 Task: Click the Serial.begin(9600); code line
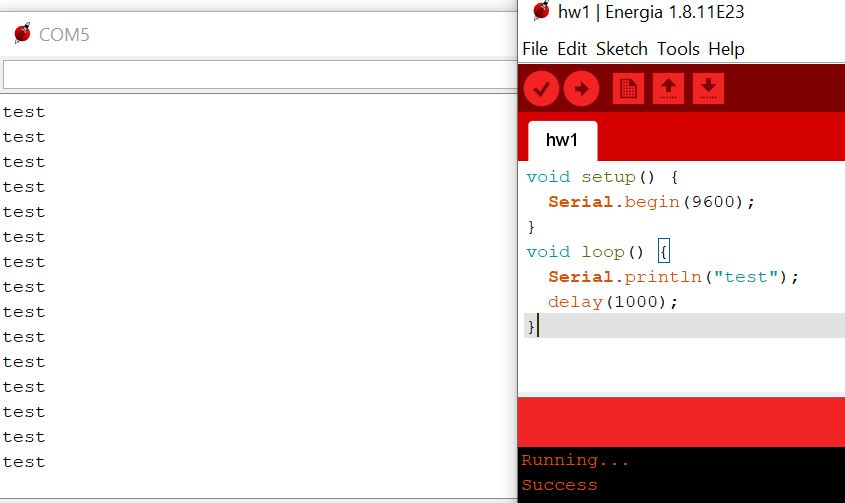tap(652, 202)
